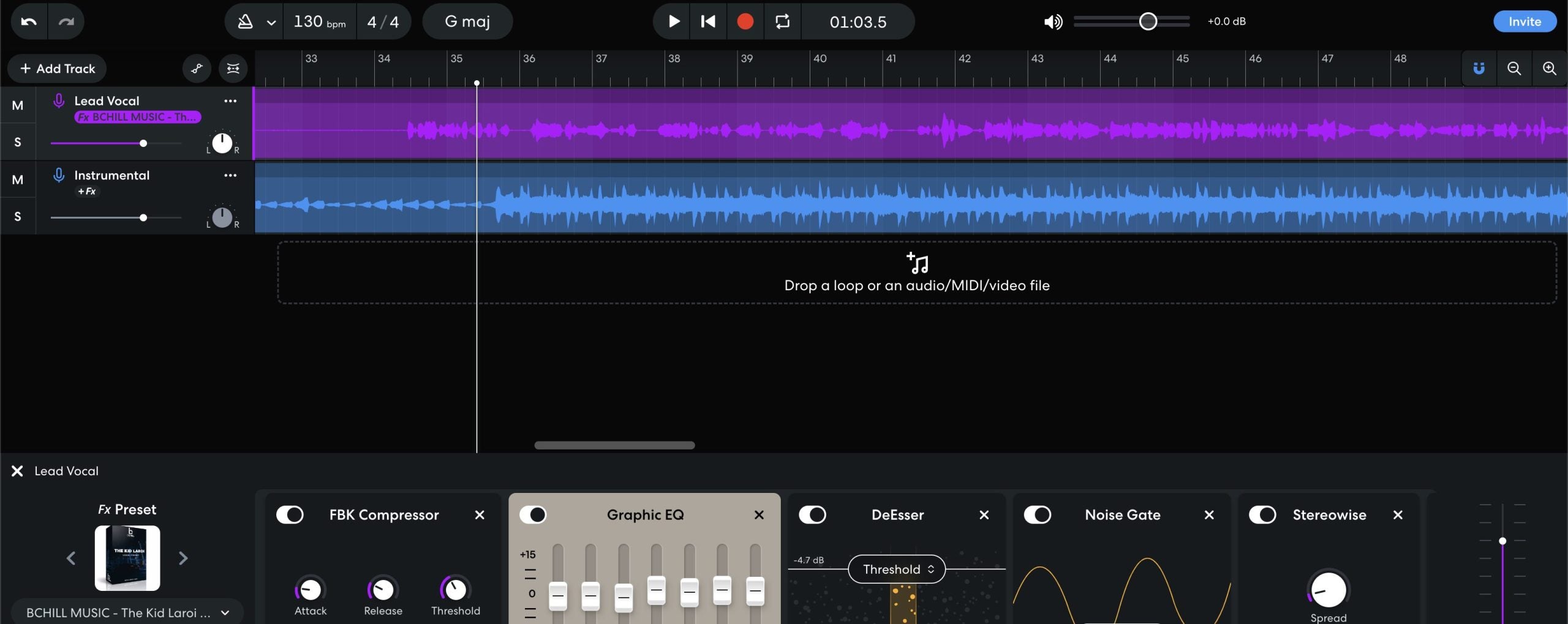Image resolution: width=1568 pixels, height=624 pixels.
Task: Open the DeEsser Threshold dropdown
Action: coord(896,569)
